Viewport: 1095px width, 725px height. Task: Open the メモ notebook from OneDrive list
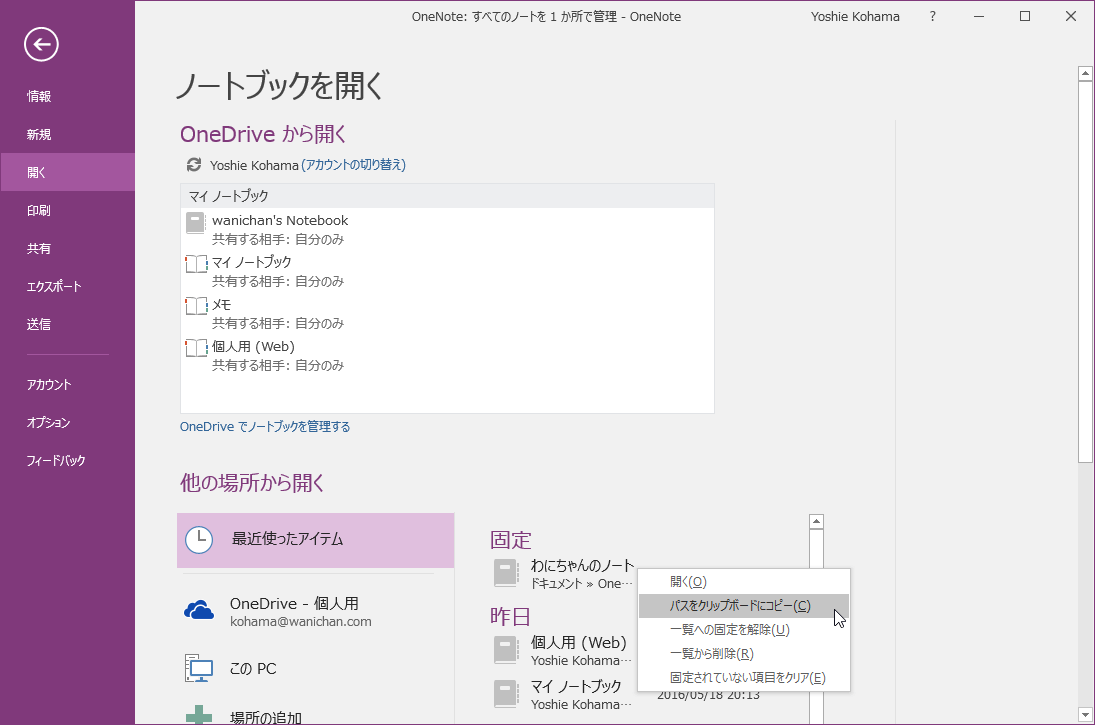tap(447, 313)
